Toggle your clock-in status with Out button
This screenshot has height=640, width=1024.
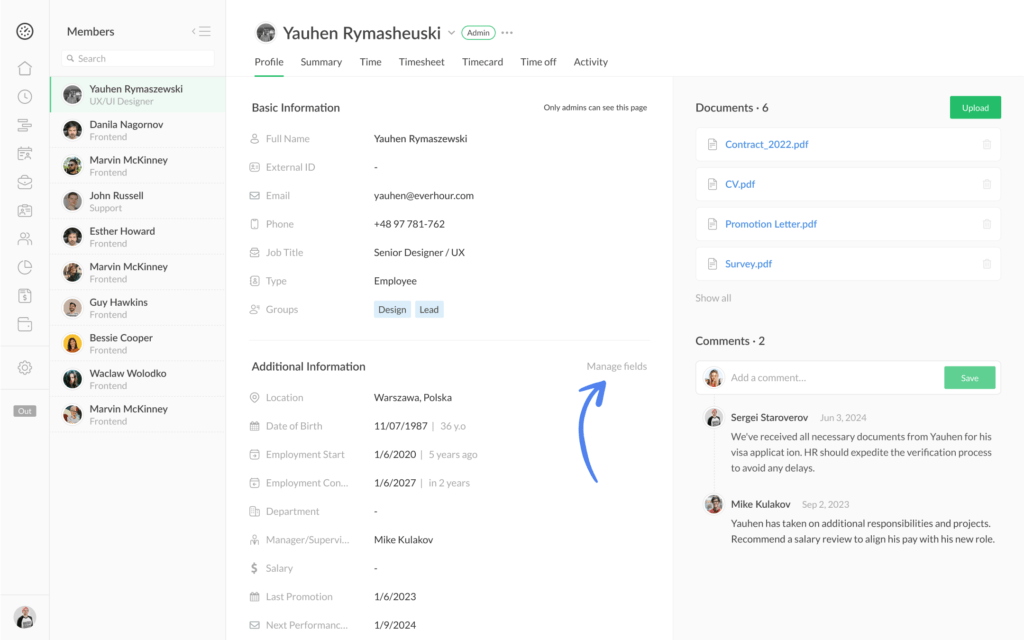[24, 410]
